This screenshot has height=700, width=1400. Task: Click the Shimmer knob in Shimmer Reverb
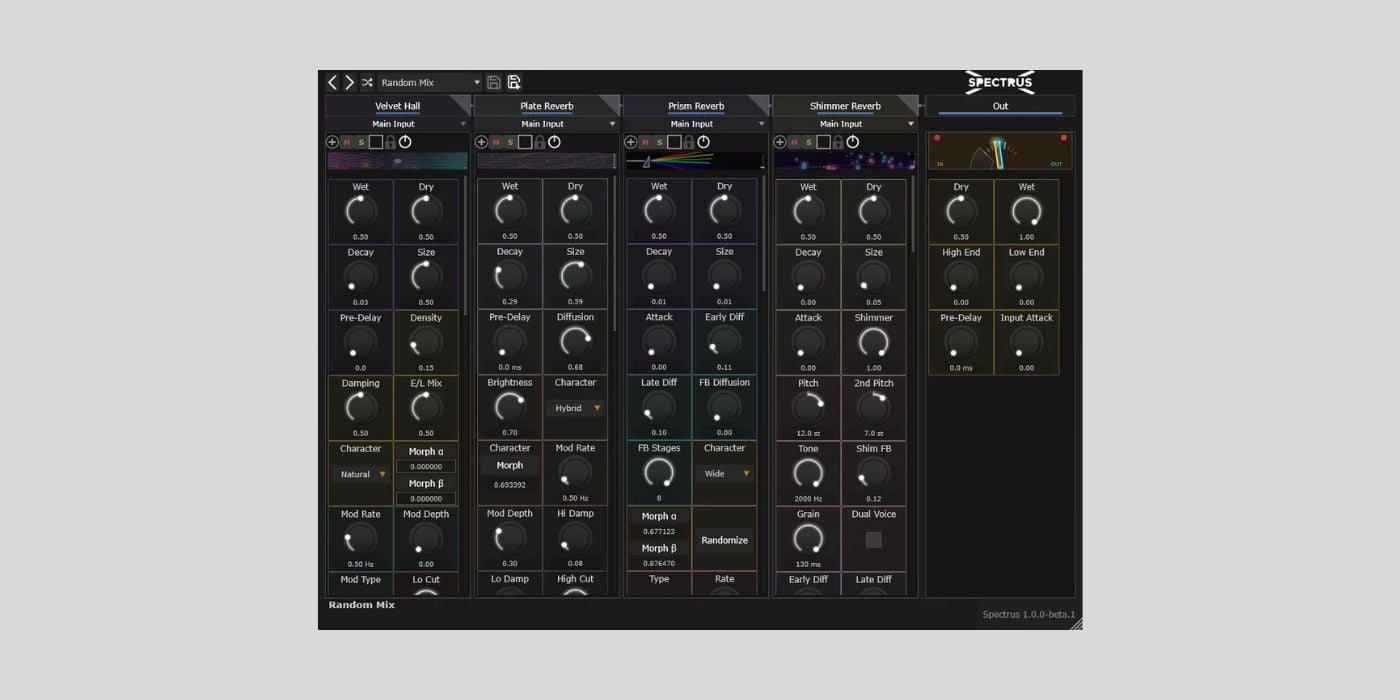(873, 343)
